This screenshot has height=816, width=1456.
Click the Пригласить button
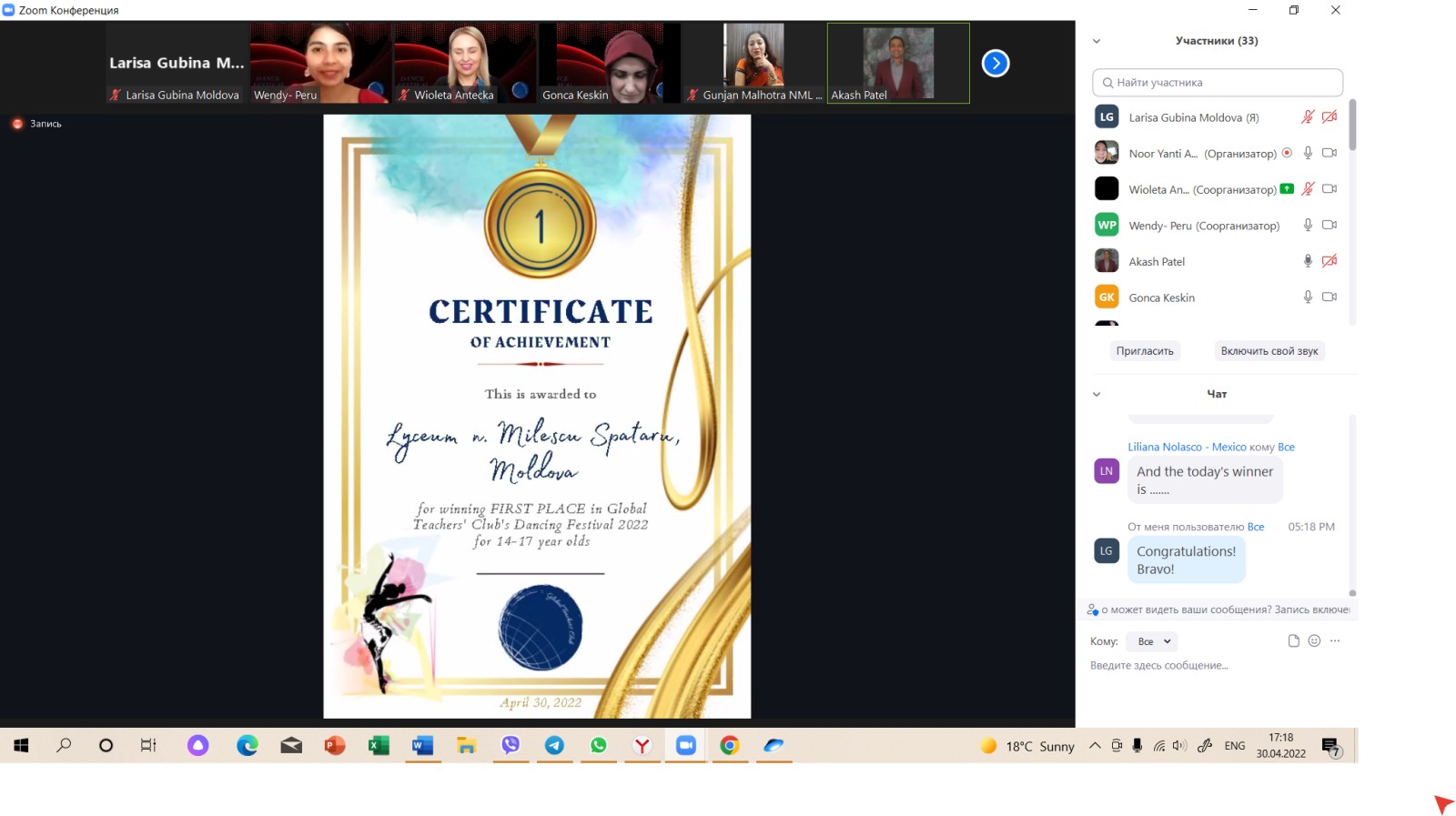click(x=1145, y=351)
